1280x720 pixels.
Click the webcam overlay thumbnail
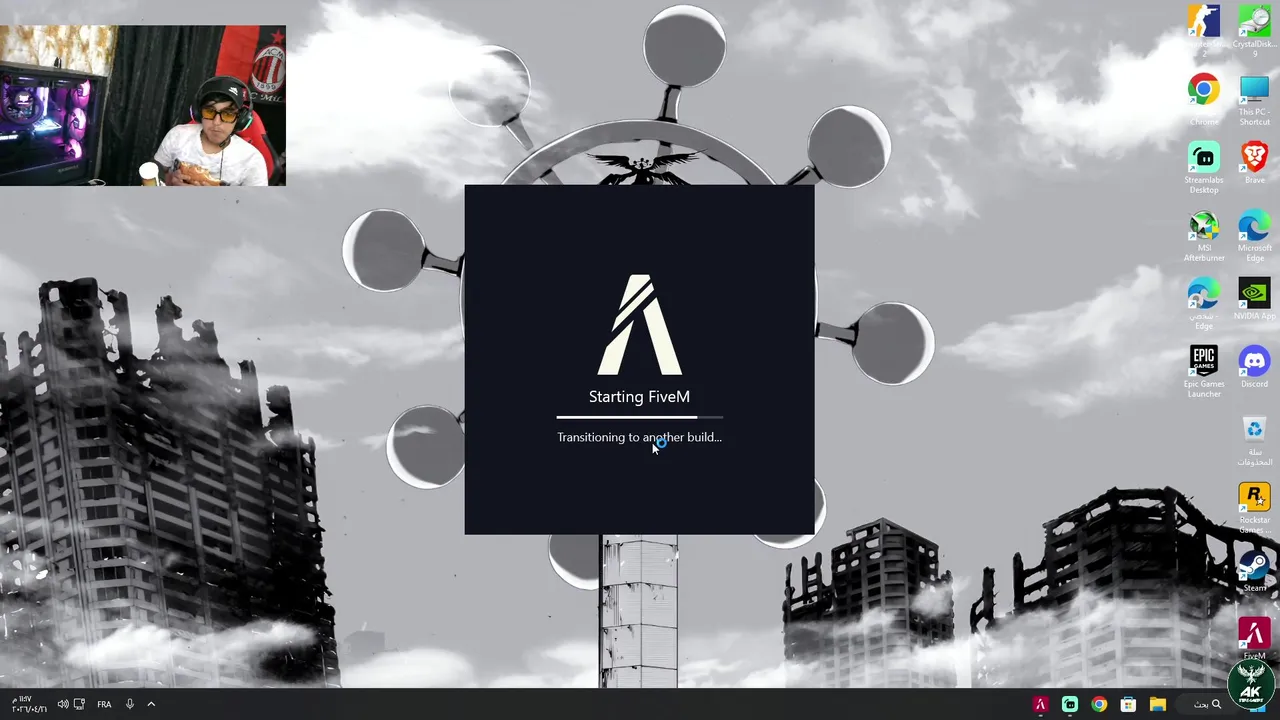point(143,106)
